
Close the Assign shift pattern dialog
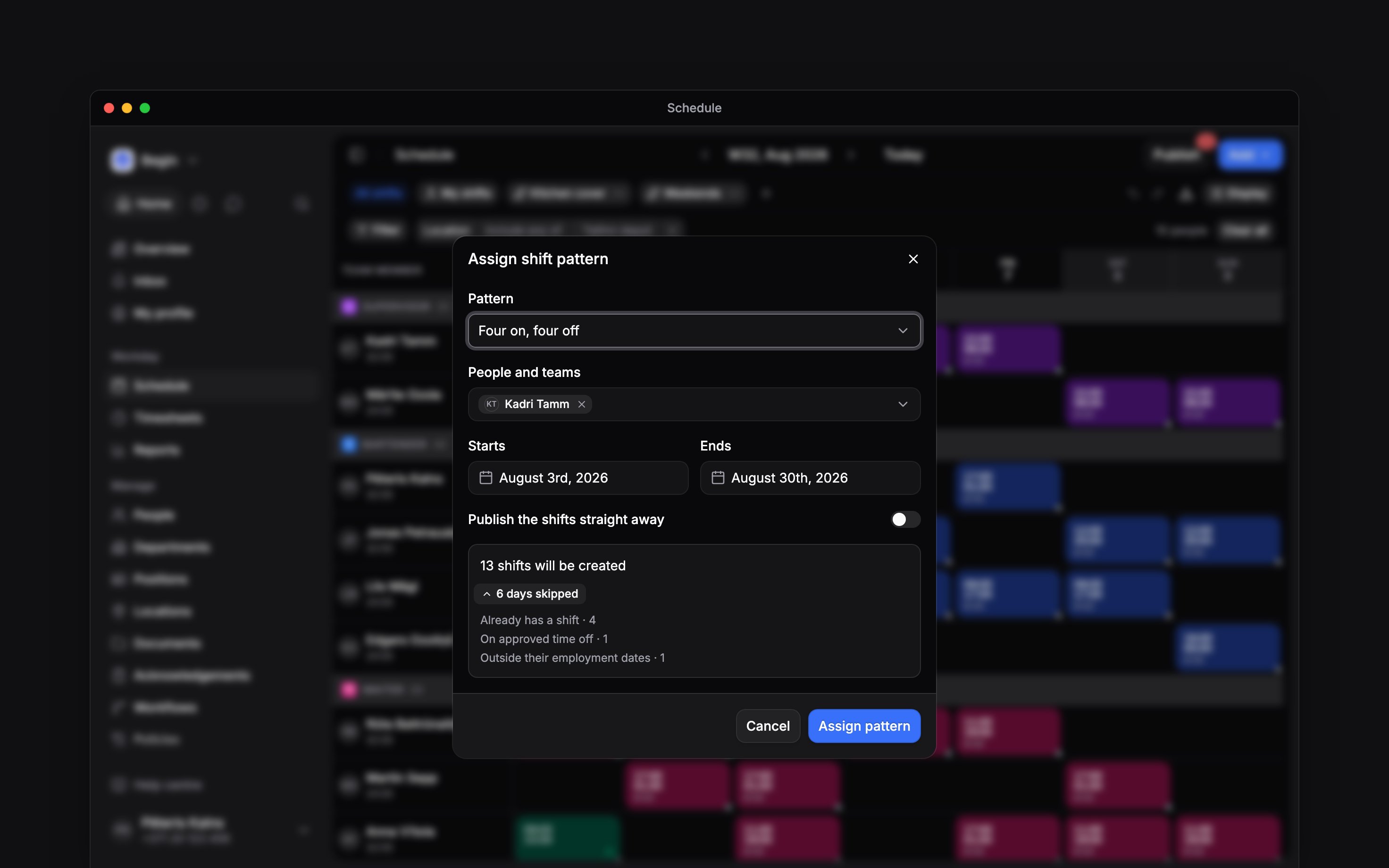[x=913, y=259]
